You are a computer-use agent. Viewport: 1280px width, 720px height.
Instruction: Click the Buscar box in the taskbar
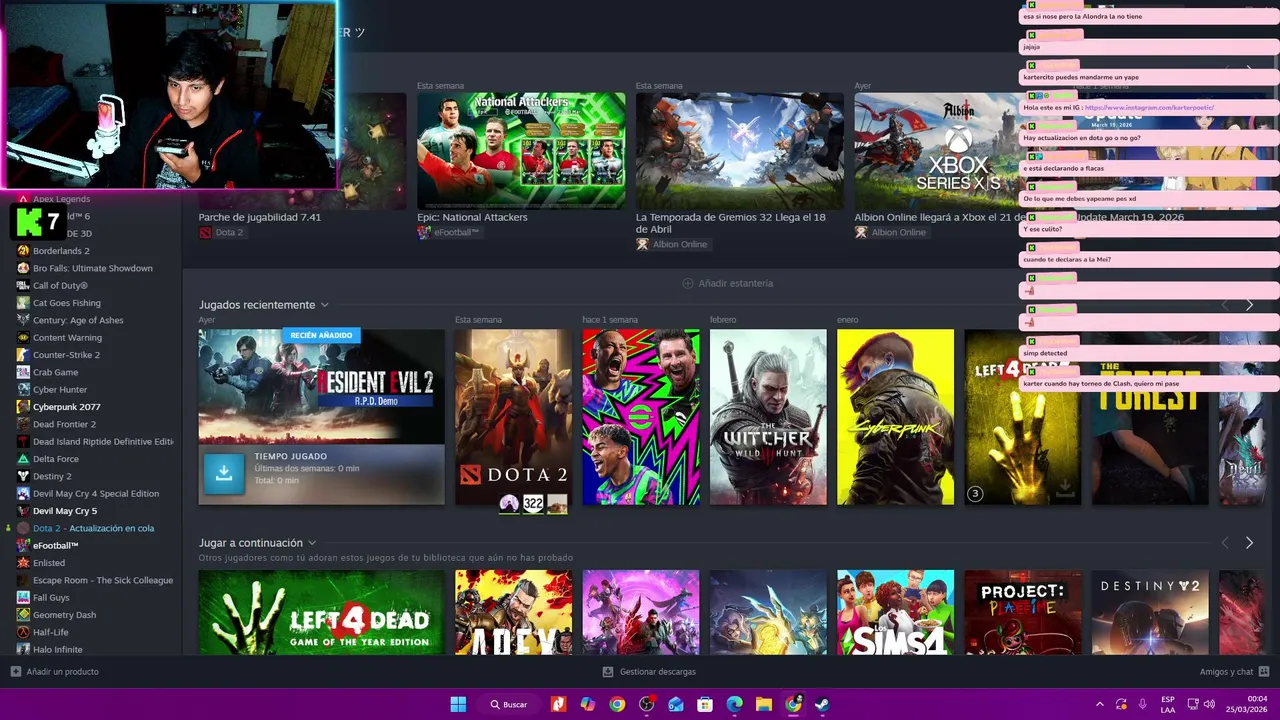coord(510,704)
